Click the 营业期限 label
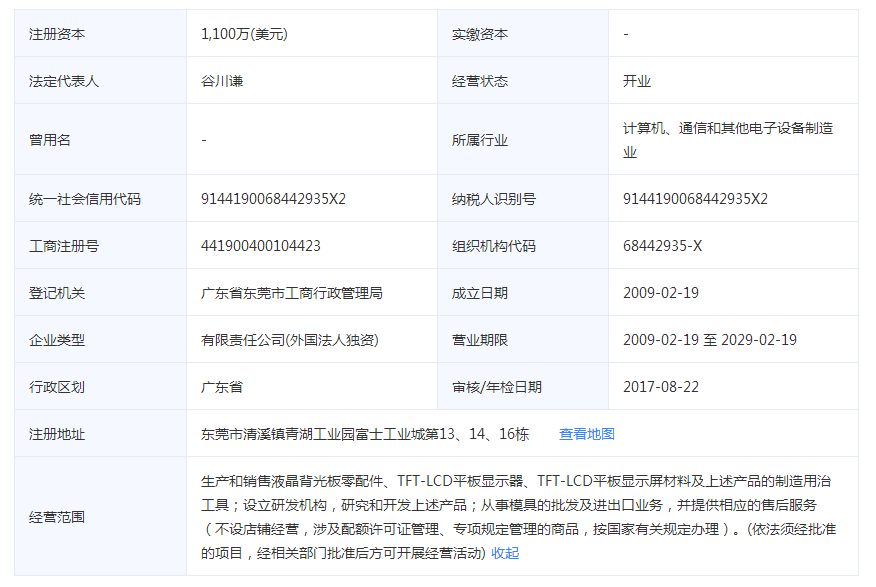Image resolution: width=876 pixels, height=587 pixels. click(480, 340)
